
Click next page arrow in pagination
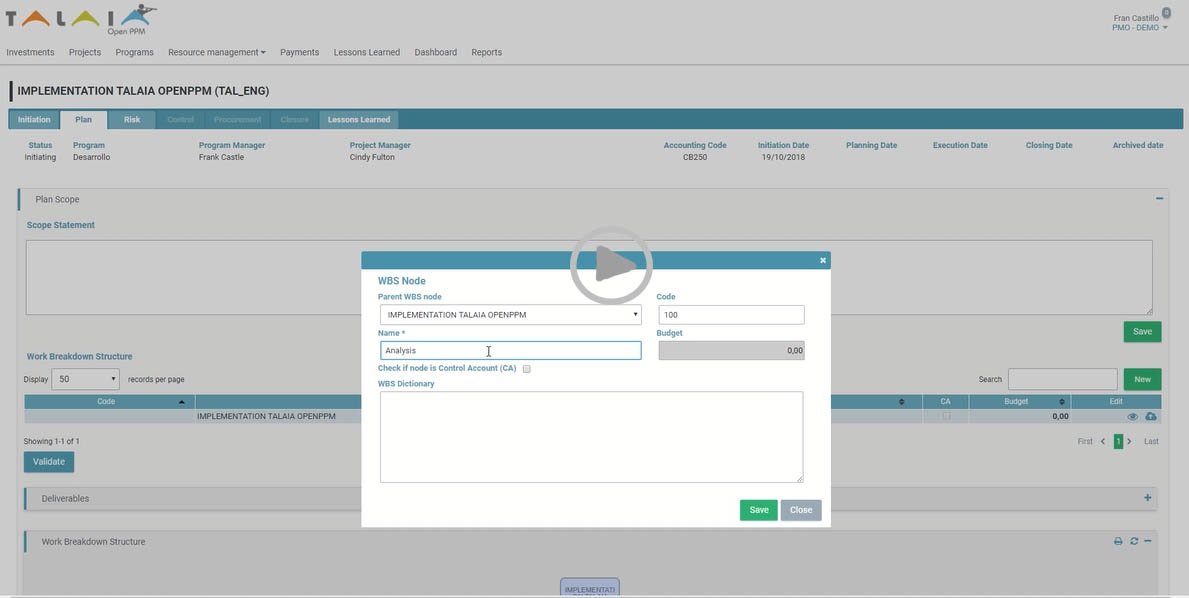pyautogui.click(x=1129, y=441)
